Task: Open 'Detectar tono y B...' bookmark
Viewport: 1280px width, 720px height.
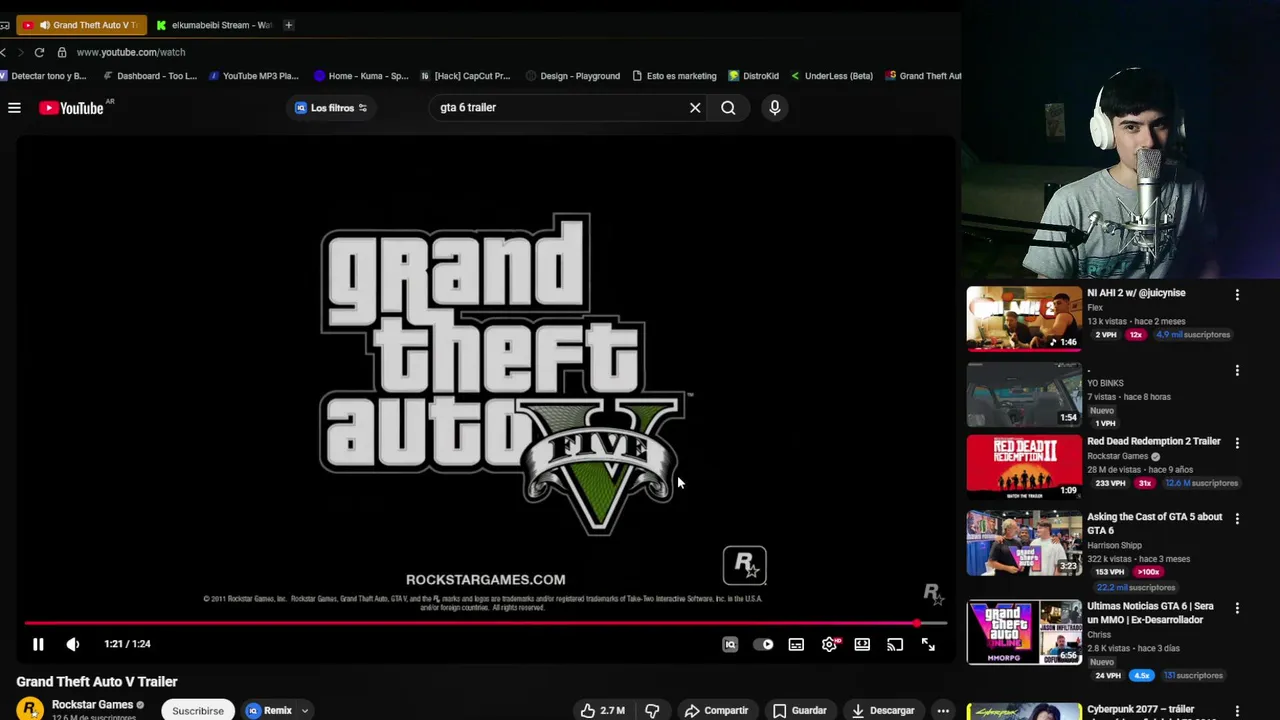Action: click(x=43, y=76)
